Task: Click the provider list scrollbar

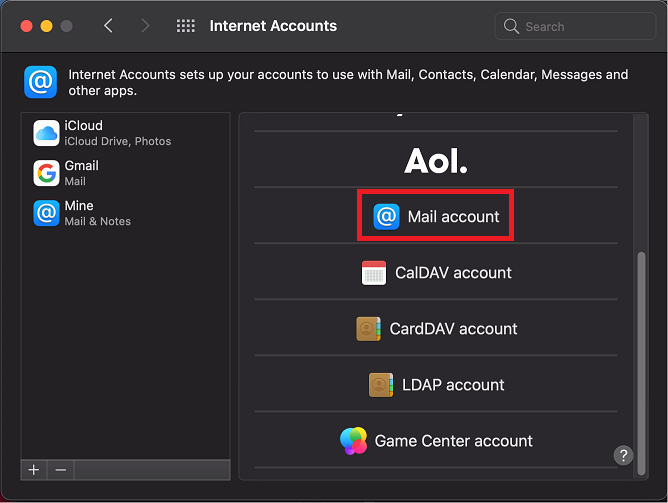Action: 641,363
